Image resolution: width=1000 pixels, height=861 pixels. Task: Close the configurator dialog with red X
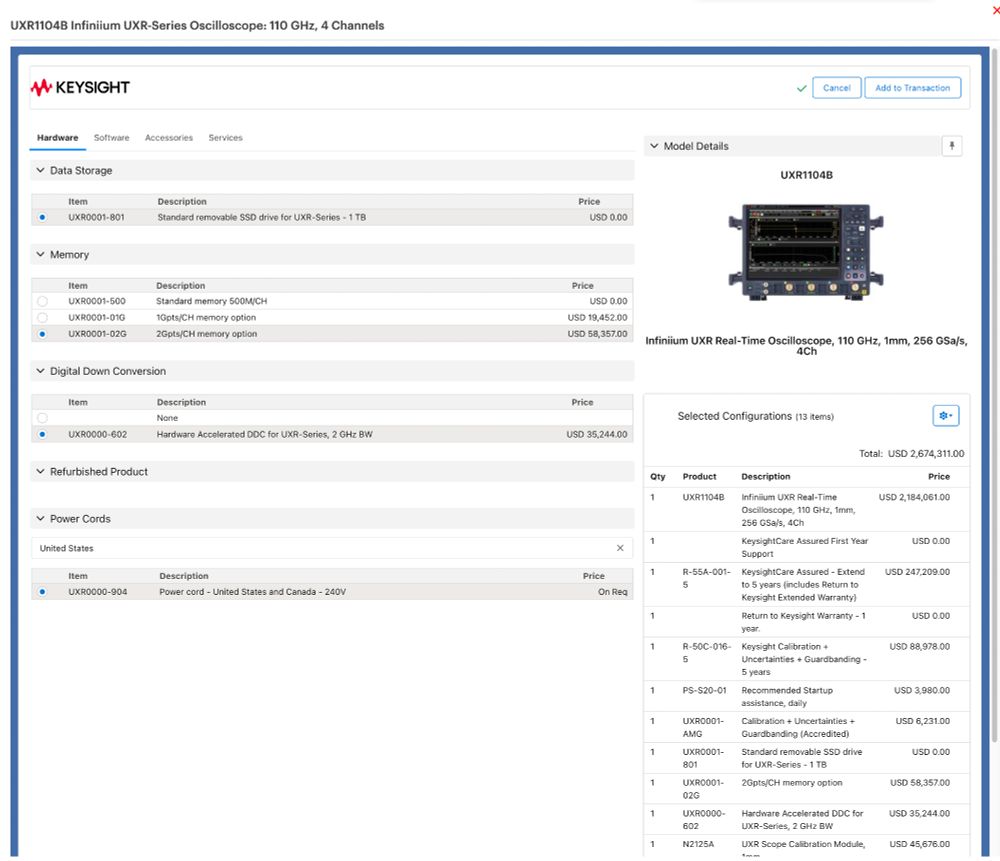pyautogui.click(x=996, y=11)
